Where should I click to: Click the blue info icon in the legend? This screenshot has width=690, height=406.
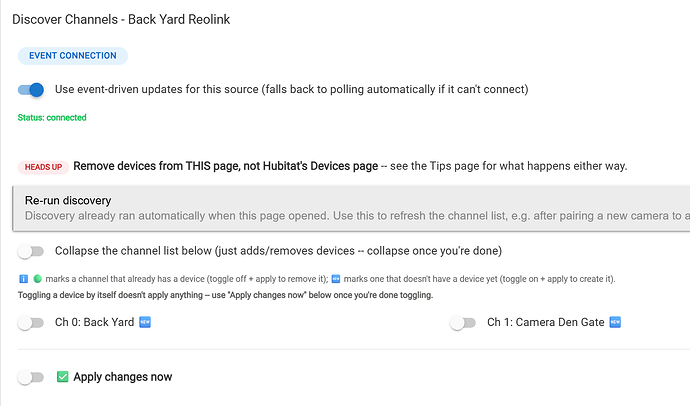pos(23,279)
